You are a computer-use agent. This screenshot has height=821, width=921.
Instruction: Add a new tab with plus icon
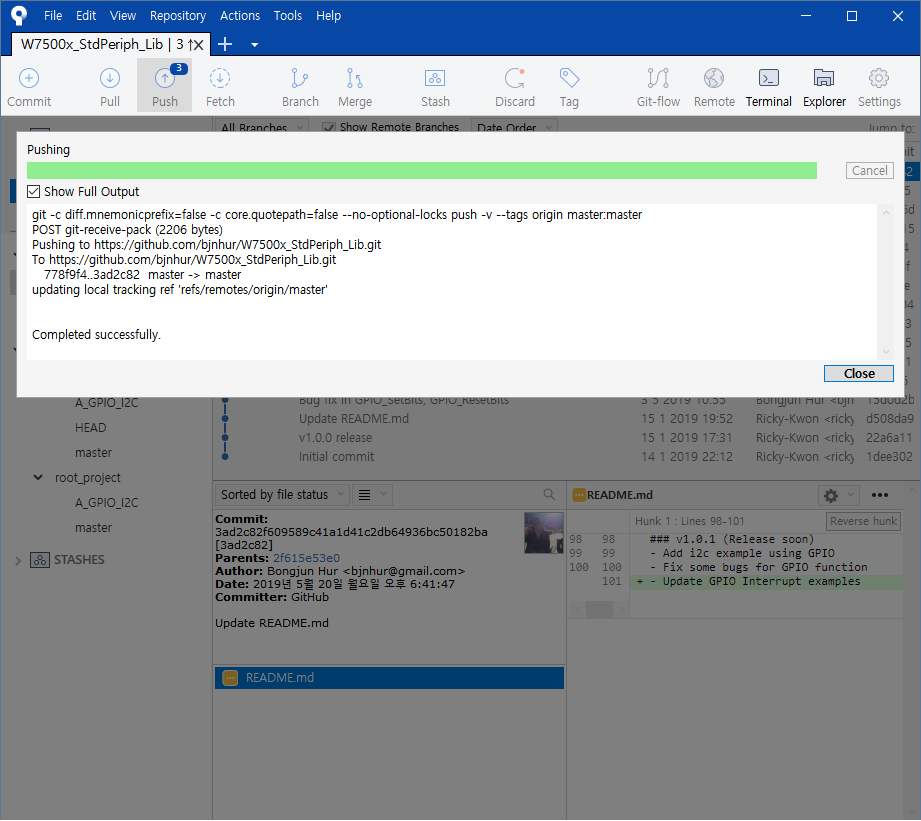tap(225, 44)
